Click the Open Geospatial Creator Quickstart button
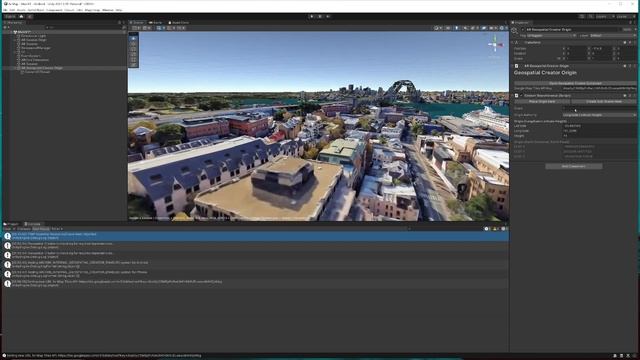640x360 pixels. point(574,83)
